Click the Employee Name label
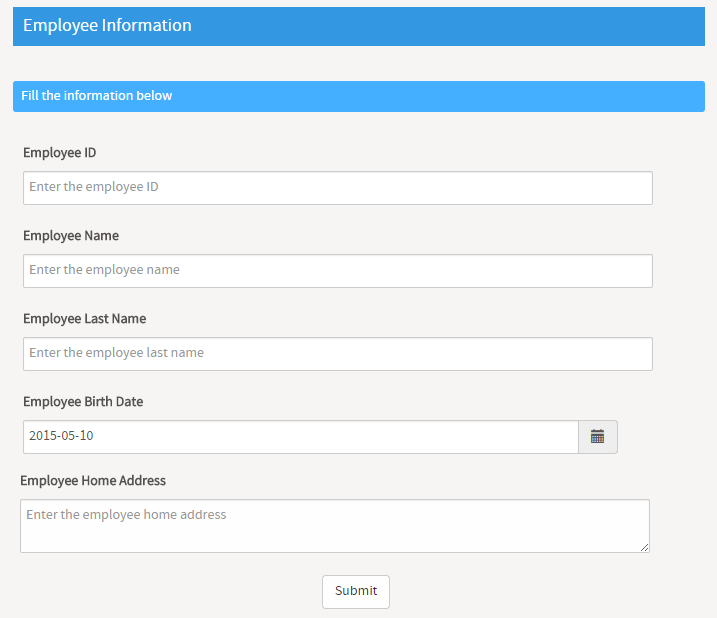The image size is (717, 618). (x=71, y=236)
